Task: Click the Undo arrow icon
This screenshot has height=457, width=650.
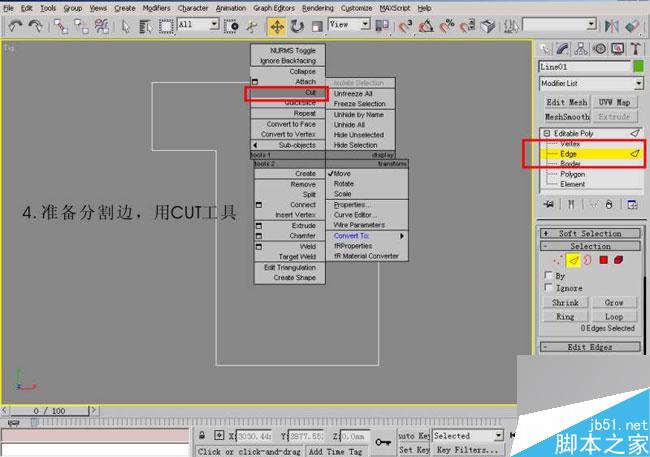Action: (x=15, y=26)
